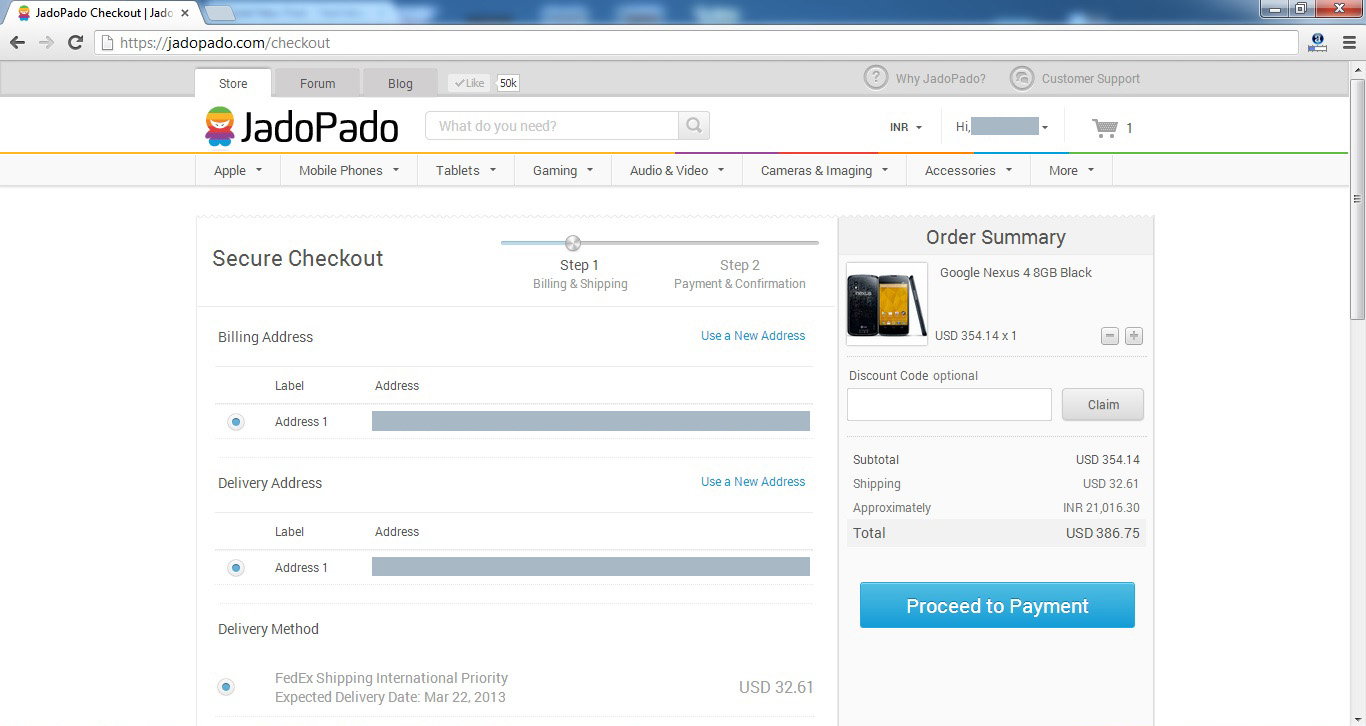Click the Facebook Like button

(470, 83)
